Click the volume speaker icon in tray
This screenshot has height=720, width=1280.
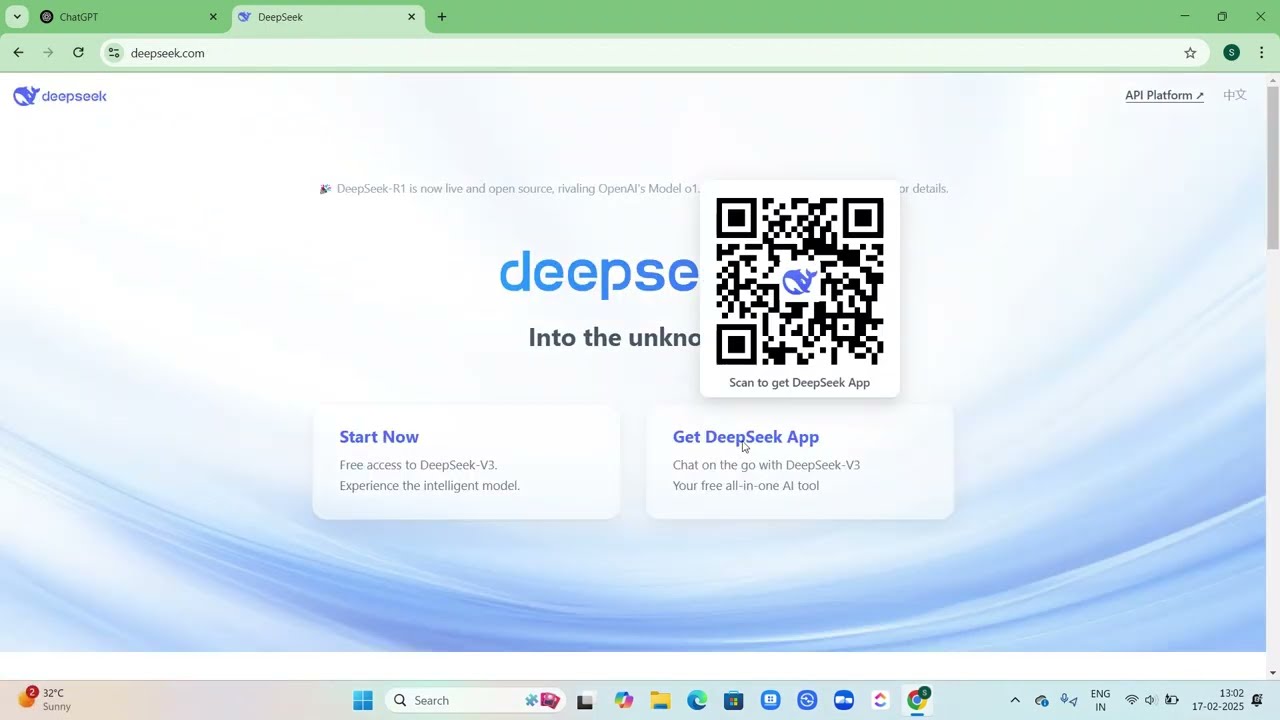[1151, 700]
